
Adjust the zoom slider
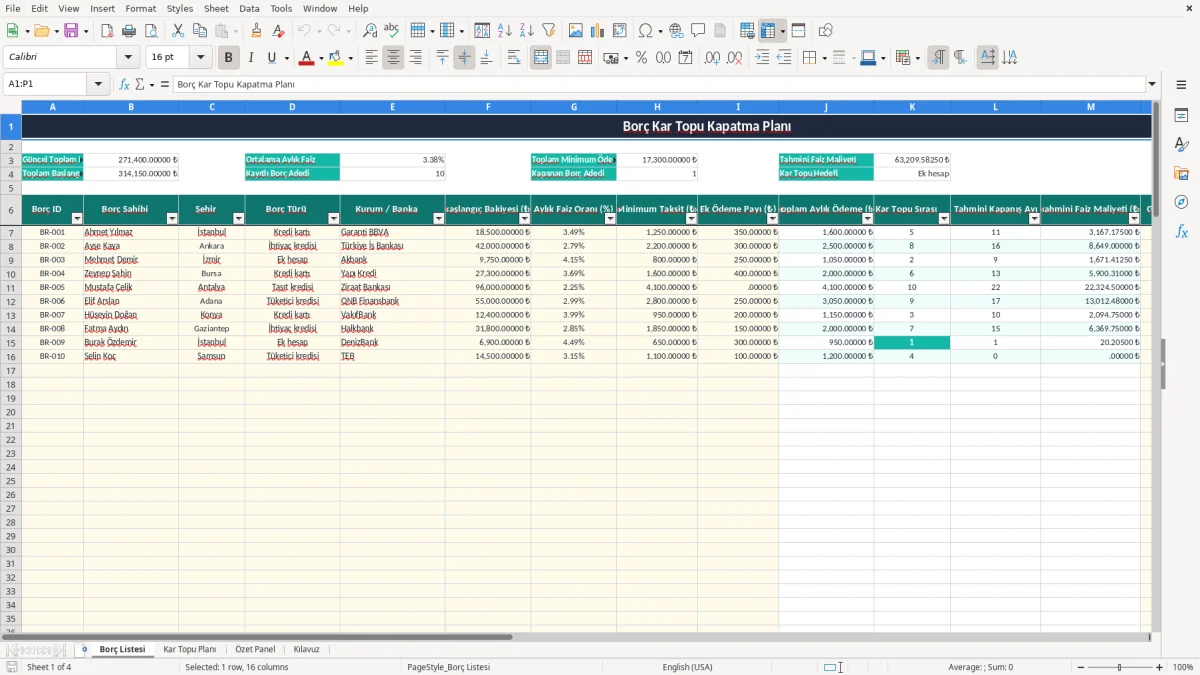pyautogui.click(x=1119, y=667)
